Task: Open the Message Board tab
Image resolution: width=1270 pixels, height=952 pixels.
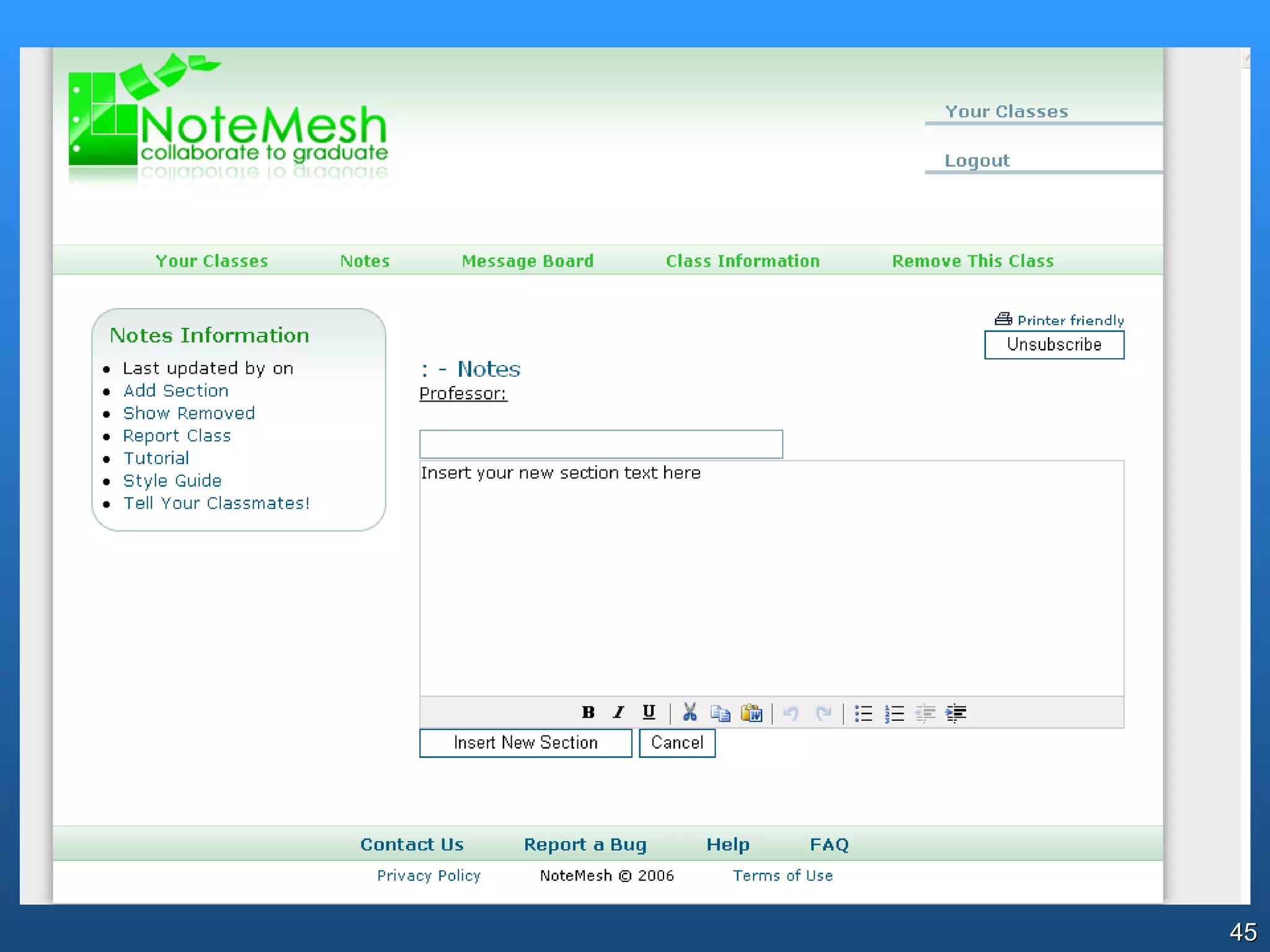Action: [528, 261]
